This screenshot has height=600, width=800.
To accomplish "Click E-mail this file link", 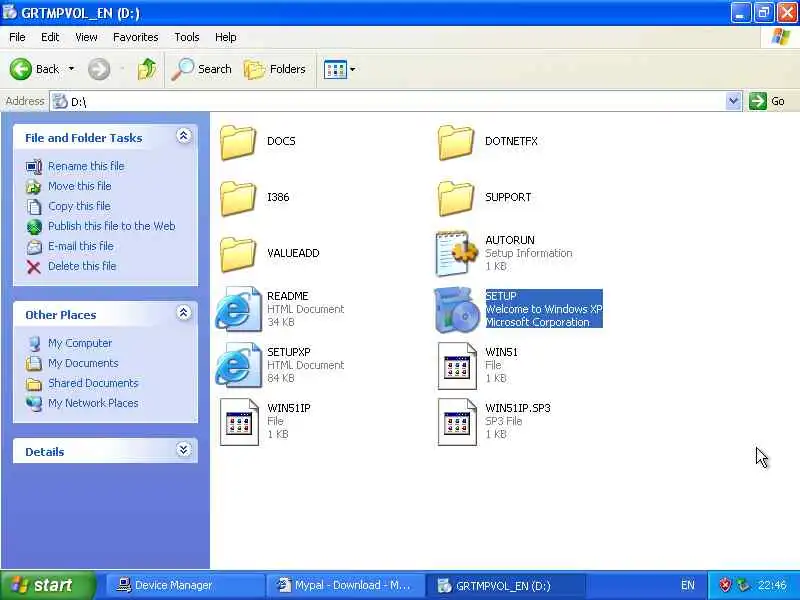I will click(x=81, y=246).
